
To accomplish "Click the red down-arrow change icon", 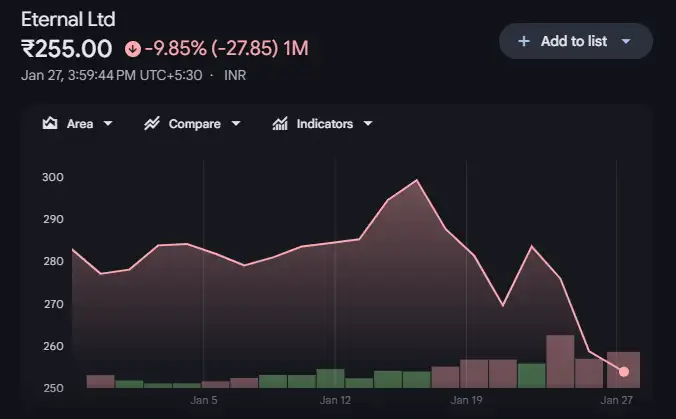I will click(x=133, y=49).
